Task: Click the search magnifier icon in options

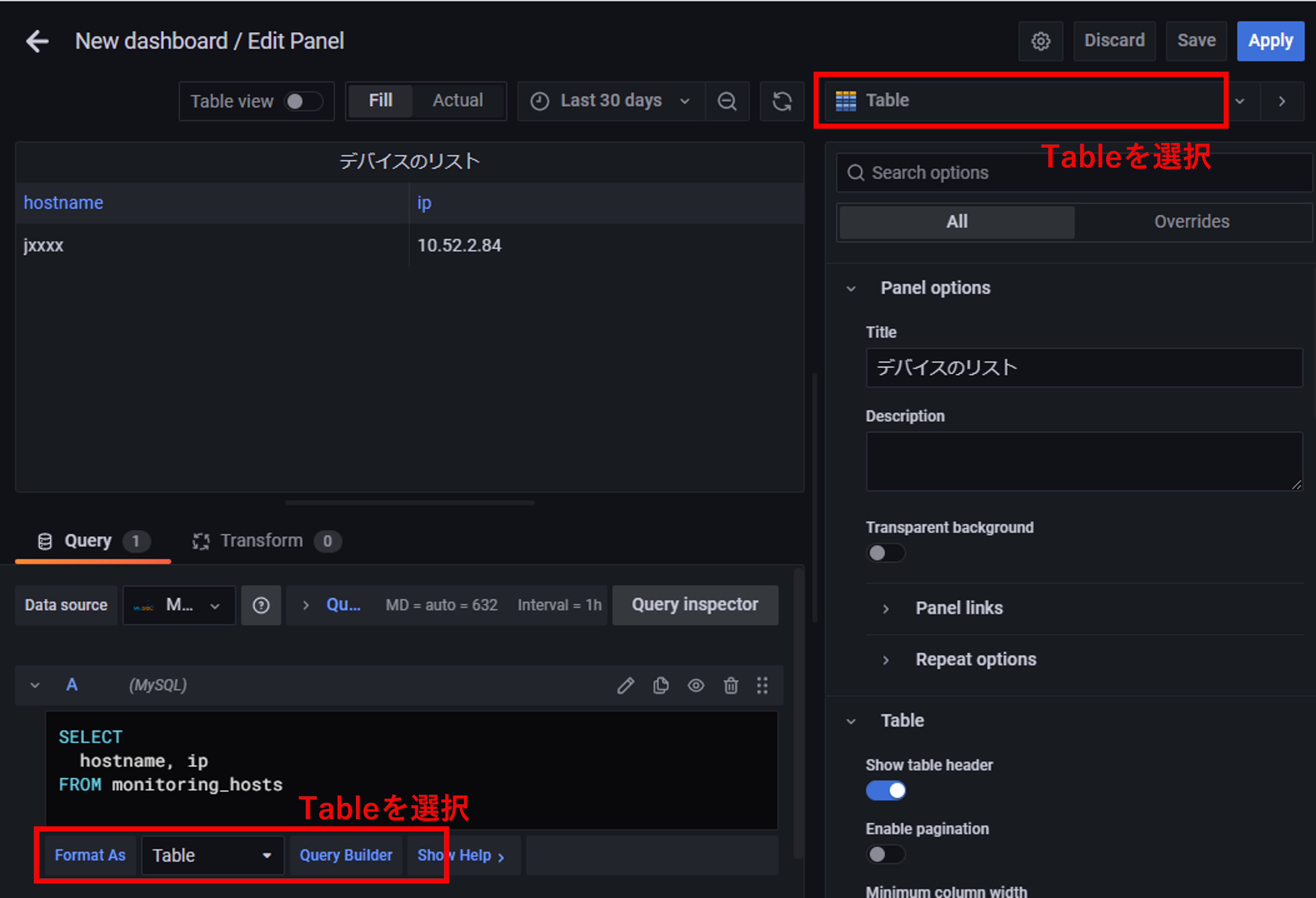Action: (856, 173)
